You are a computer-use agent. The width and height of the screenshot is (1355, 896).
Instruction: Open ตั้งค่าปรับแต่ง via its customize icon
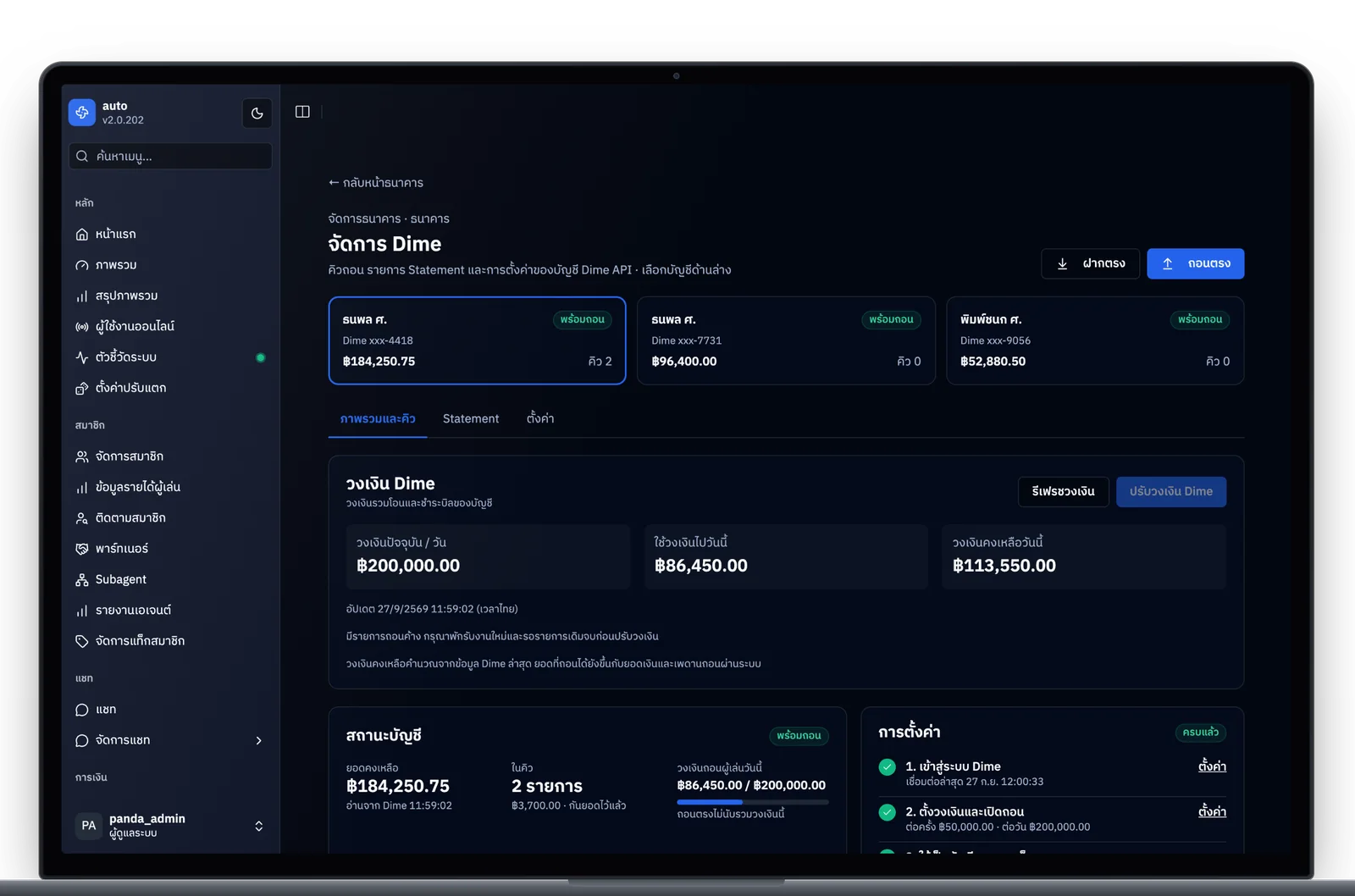(82, 388)
